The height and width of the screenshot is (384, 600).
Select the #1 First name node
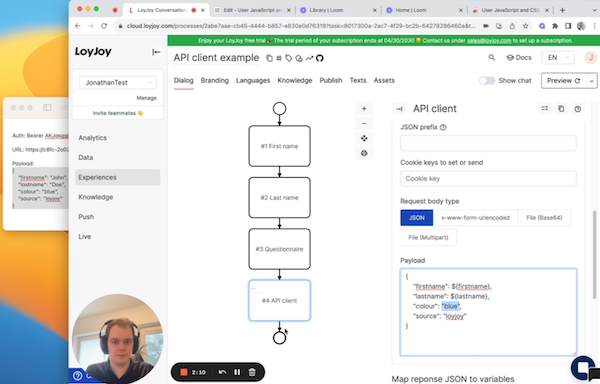pyautogui.click(x=279, y=146)
